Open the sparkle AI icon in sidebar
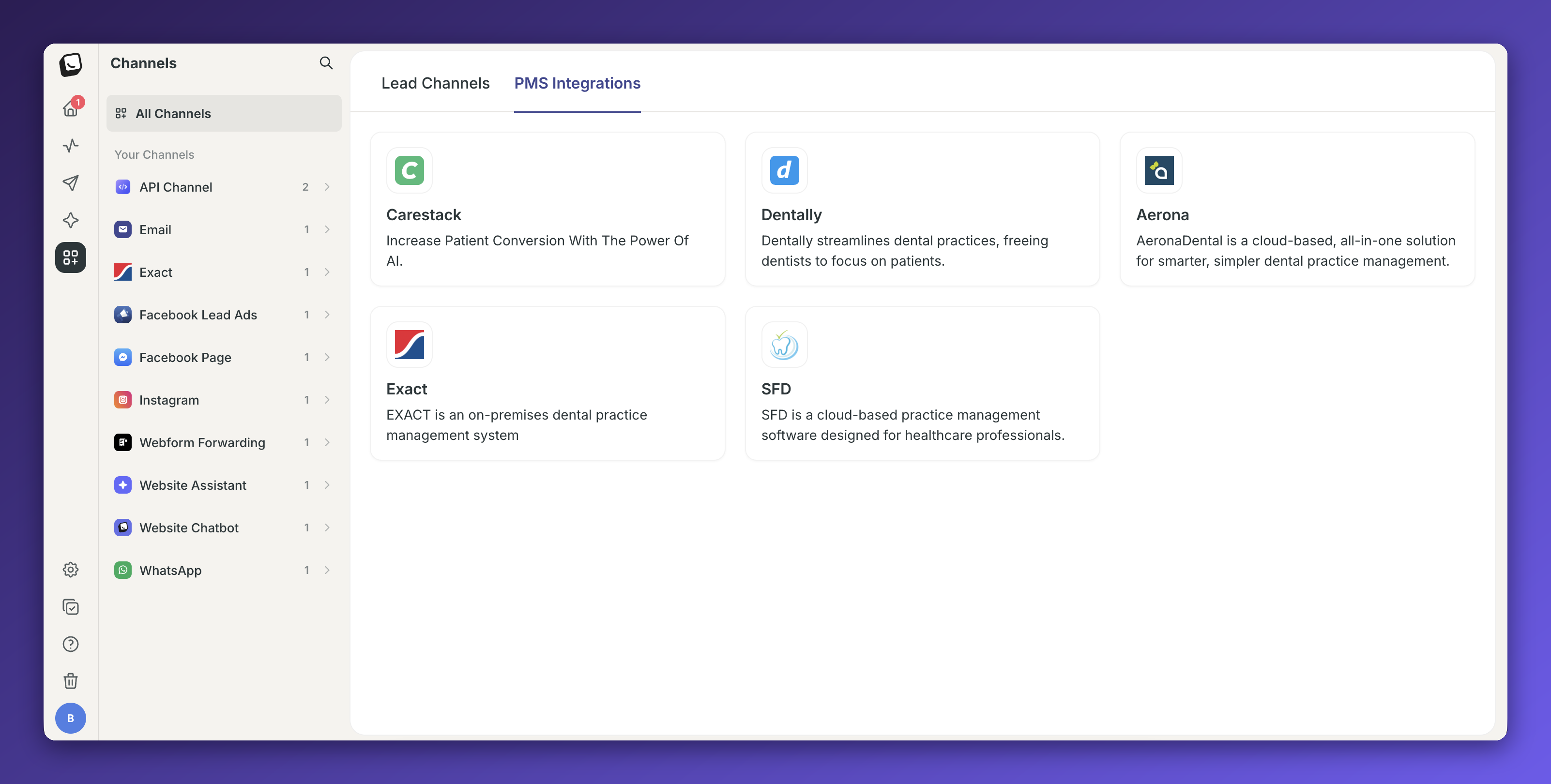 (71, 220)
